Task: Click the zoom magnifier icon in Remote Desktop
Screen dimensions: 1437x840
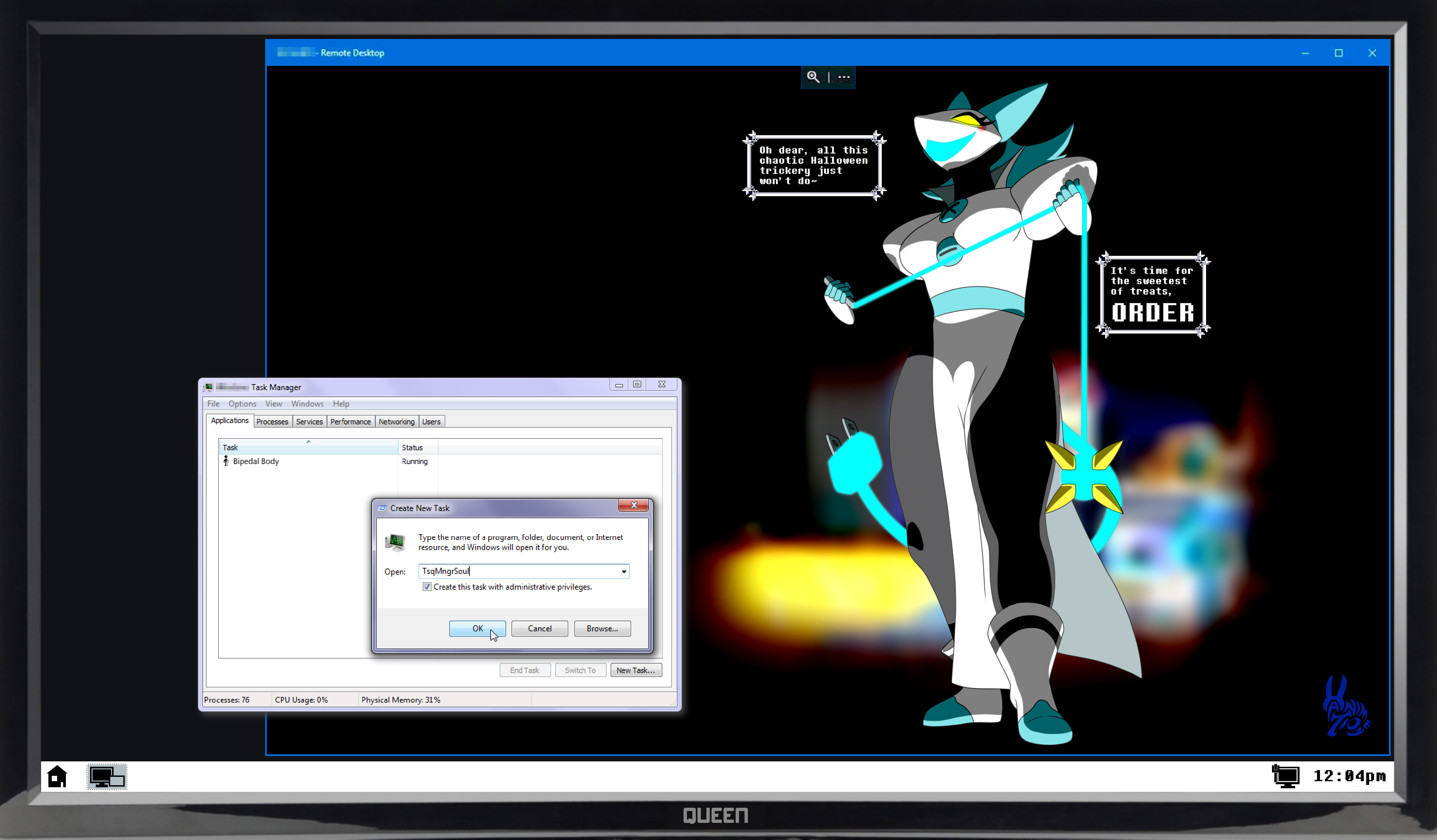Action: point(813,76)
